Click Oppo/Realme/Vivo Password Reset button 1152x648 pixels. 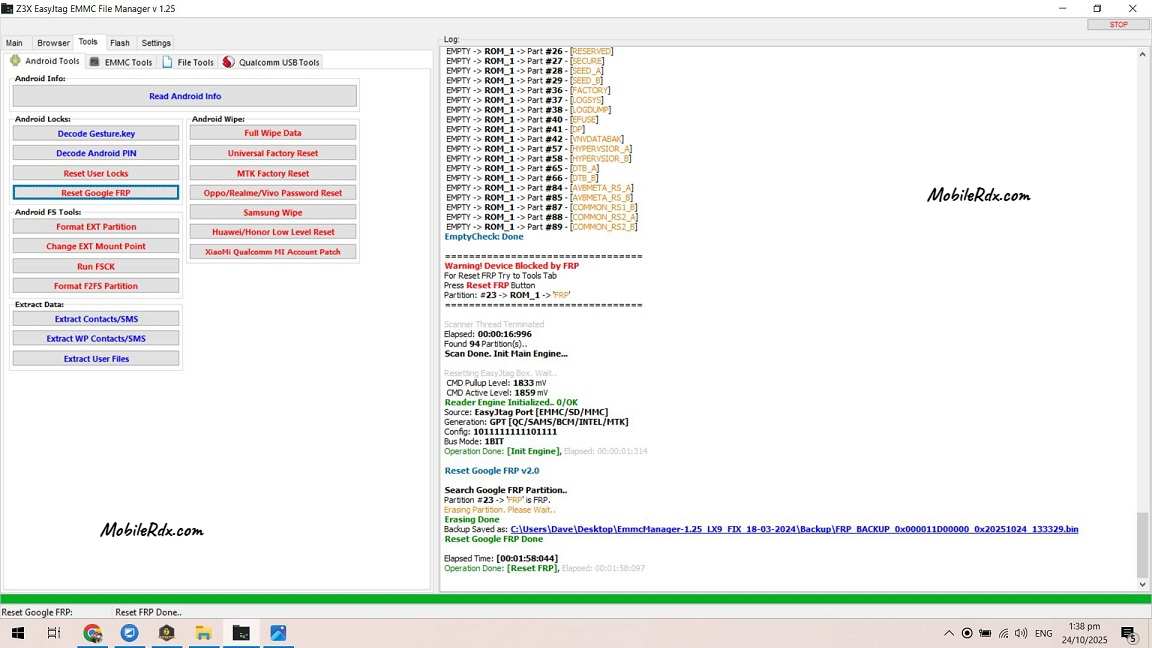click(273, 192)
